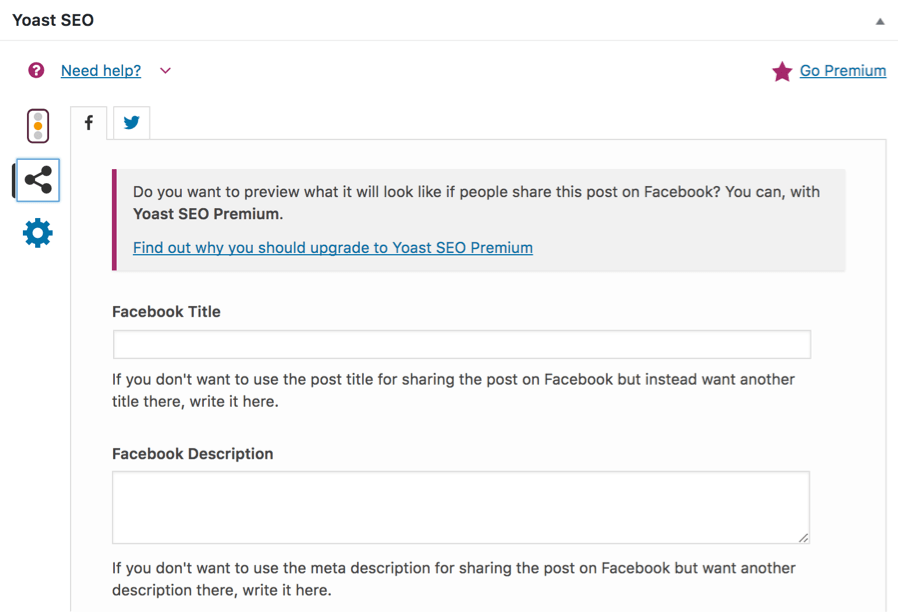Click into the Facebook Description textarea
Viewport: 899px width, 612px height.
click(x=461, y=508)
